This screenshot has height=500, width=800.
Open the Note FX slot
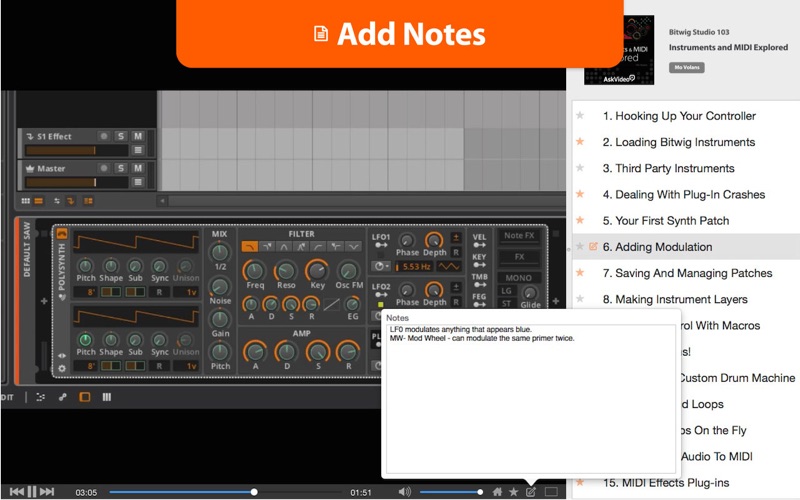coord(519,236)
